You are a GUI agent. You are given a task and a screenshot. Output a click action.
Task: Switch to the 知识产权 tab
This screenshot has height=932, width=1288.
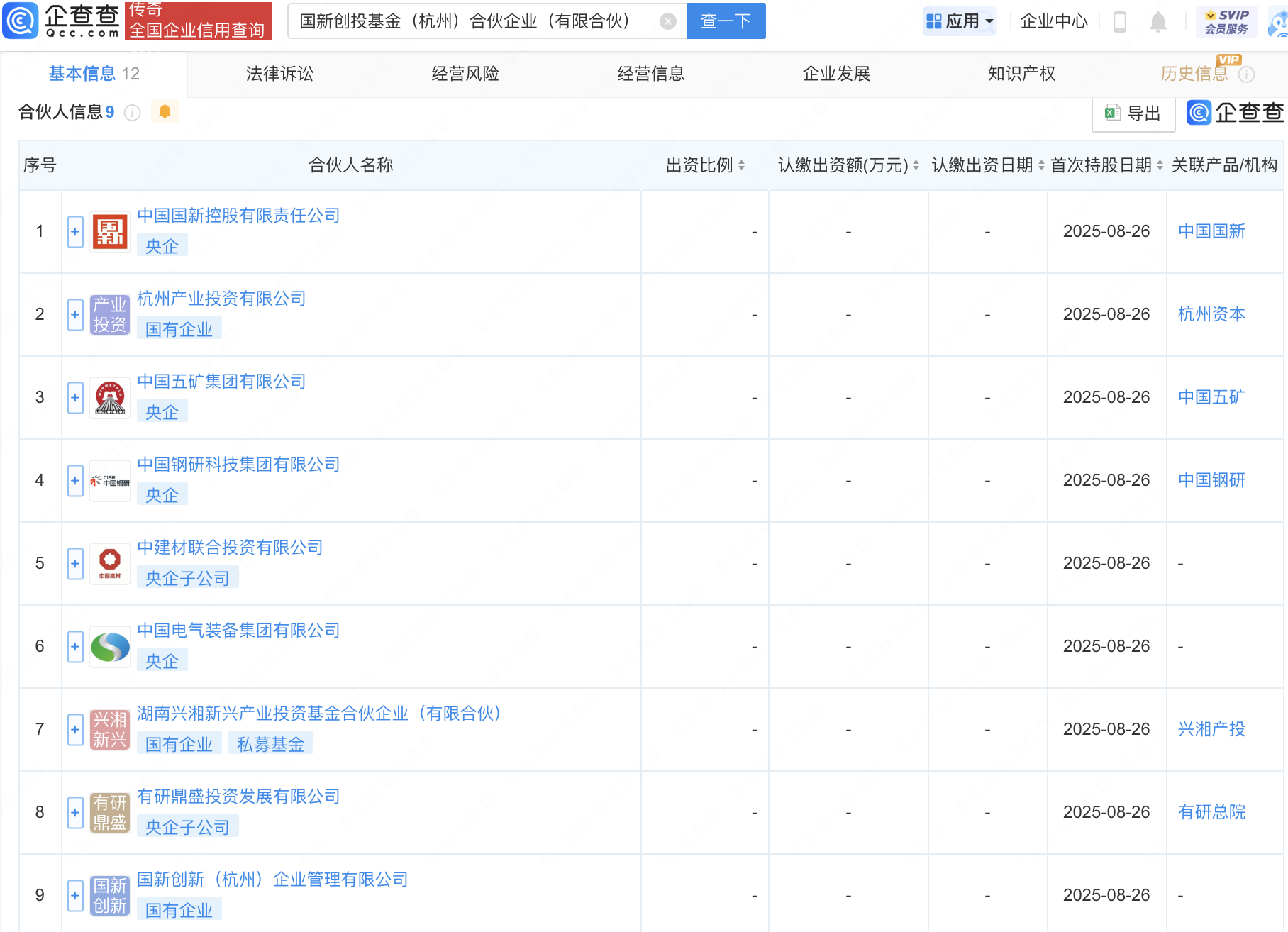point(1021,74)
